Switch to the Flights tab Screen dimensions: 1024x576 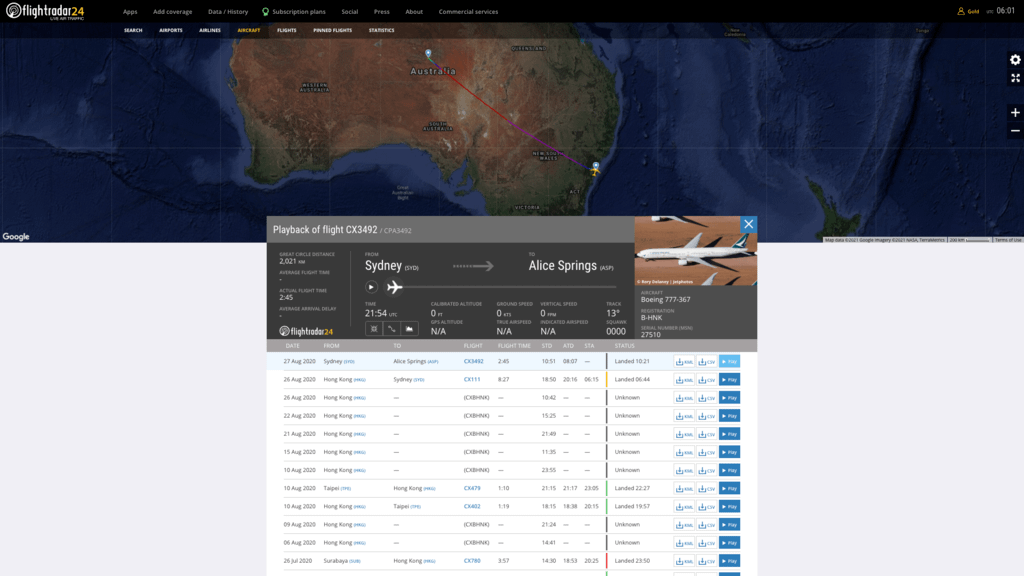click(287, 30)
